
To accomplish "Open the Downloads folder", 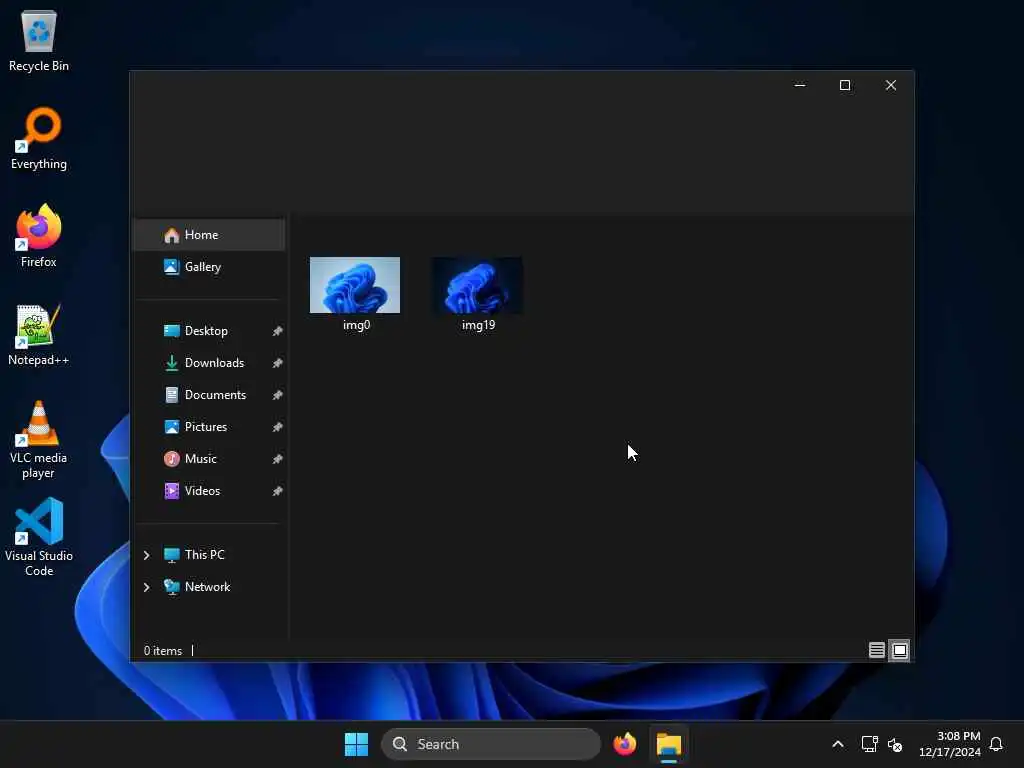I will (x=208, y=363).
